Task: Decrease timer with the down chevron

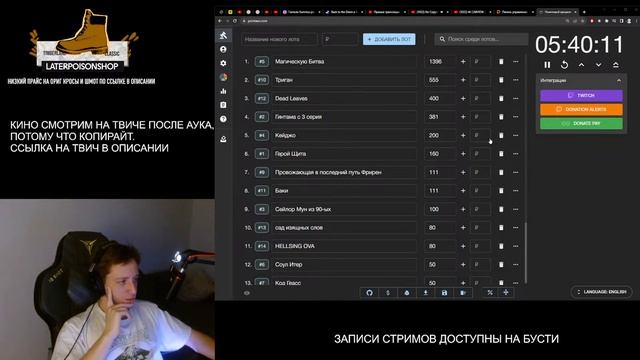Action: (598, 65)
